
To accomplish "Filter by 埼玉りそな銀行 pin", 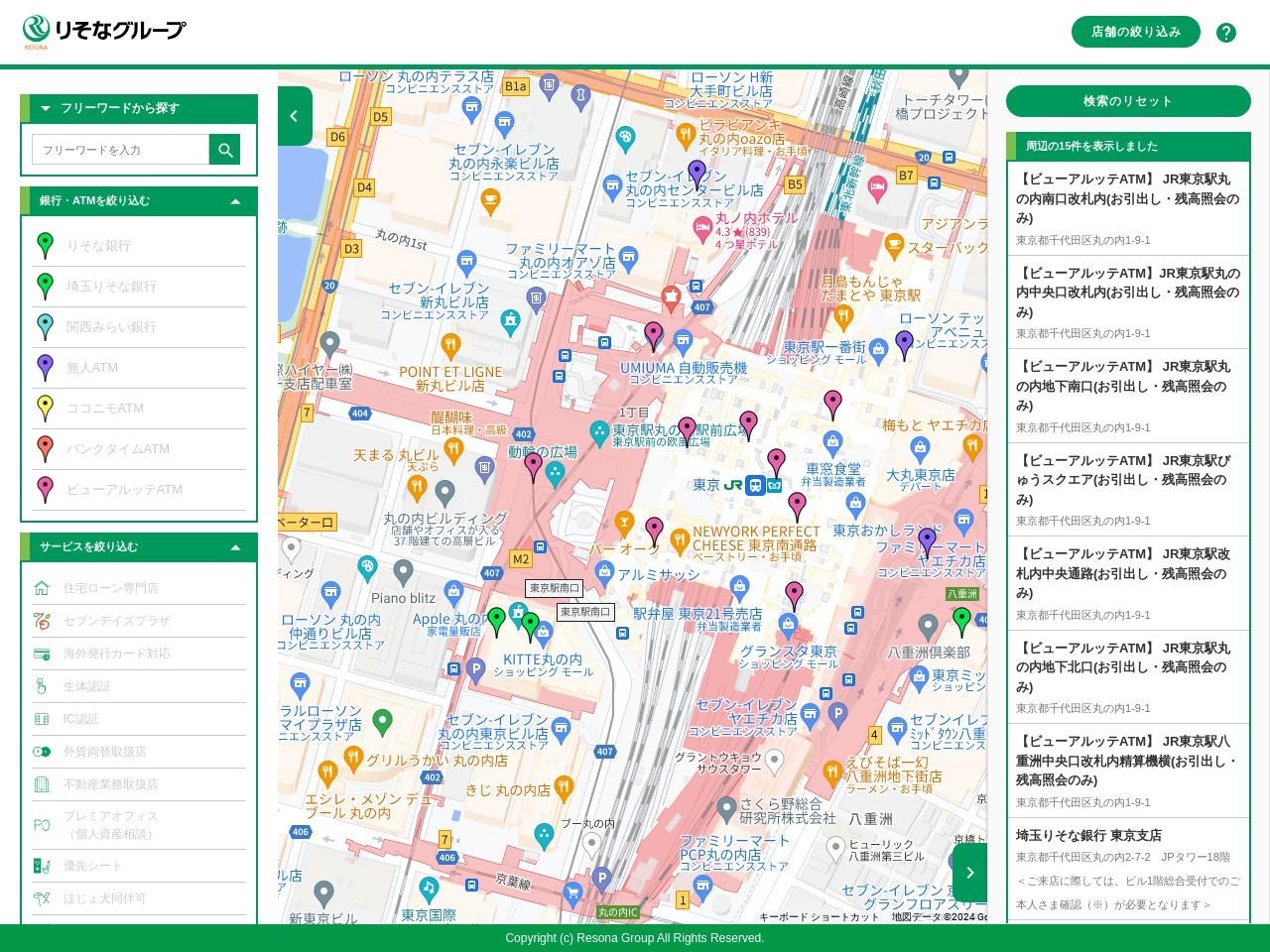I will pos(139,287).
